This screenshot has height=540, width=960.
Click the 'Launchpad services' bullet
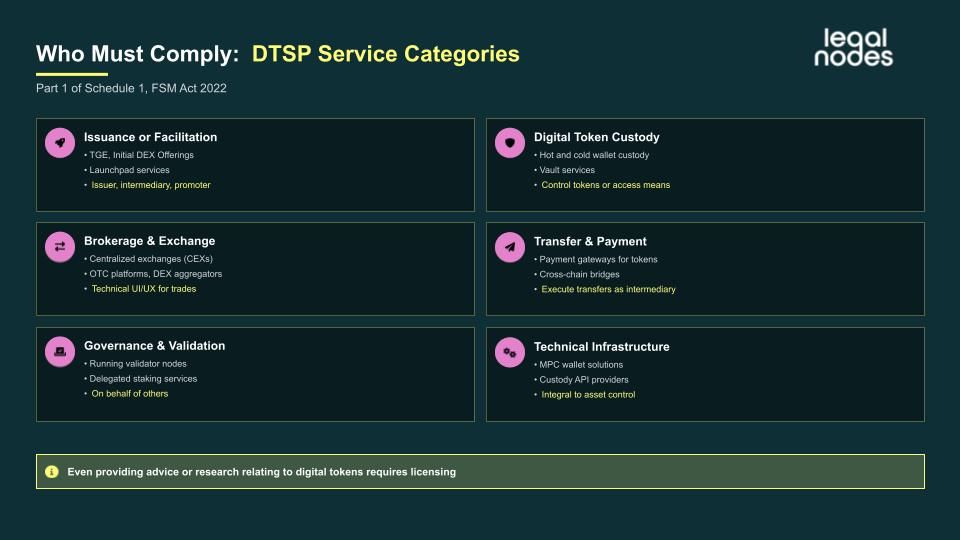pyautogui.click(x=127, y=170)
